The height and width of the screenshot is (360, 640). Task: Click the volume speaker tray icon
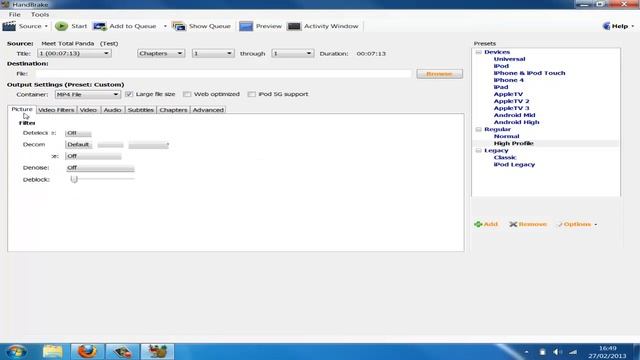click(557, 352)
